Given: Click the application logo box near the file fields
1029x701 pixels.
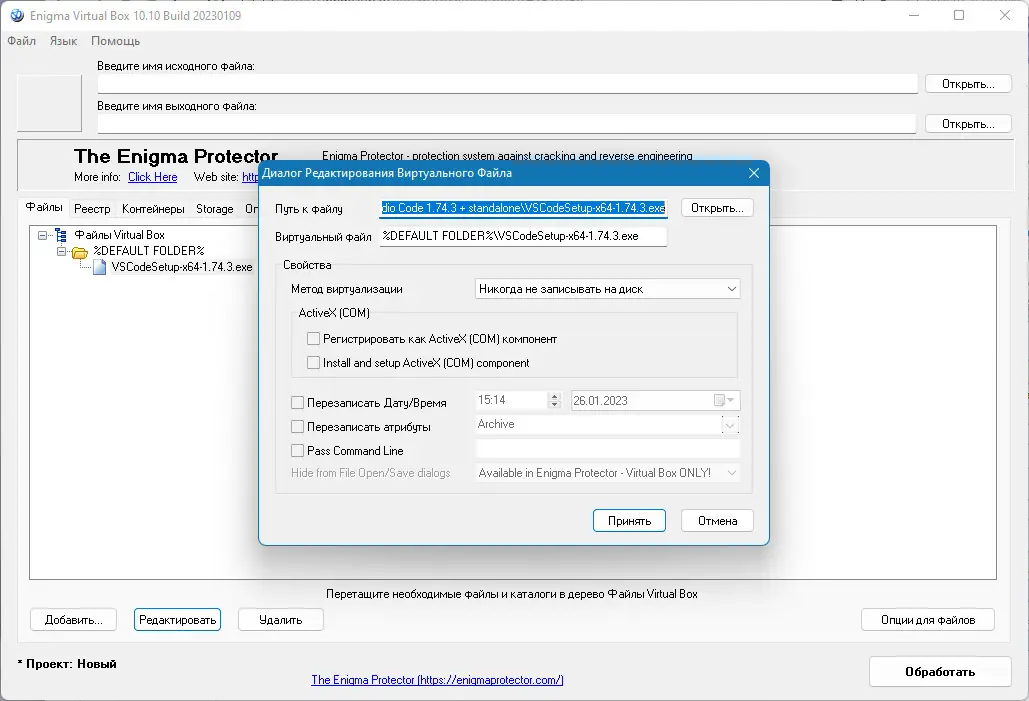Looking at the screenshot, I should tap(49, 103).
